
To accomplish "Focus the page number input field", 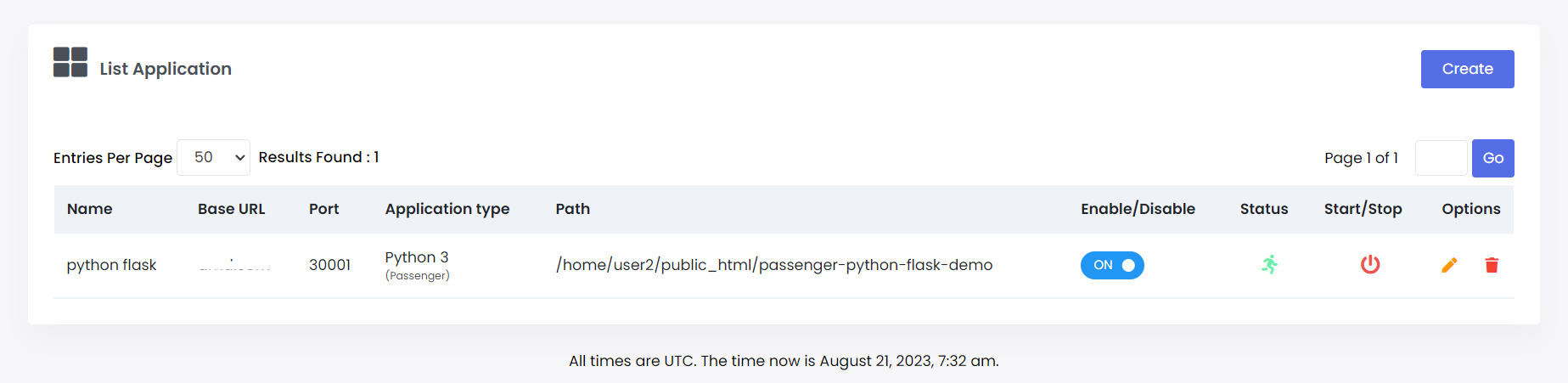I will coord(1441,158).
